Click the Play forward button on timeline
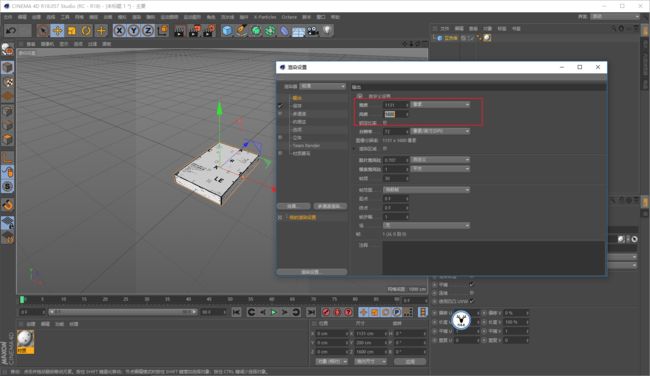This screenshot has height=376, width=650. [x=274, y=312]
